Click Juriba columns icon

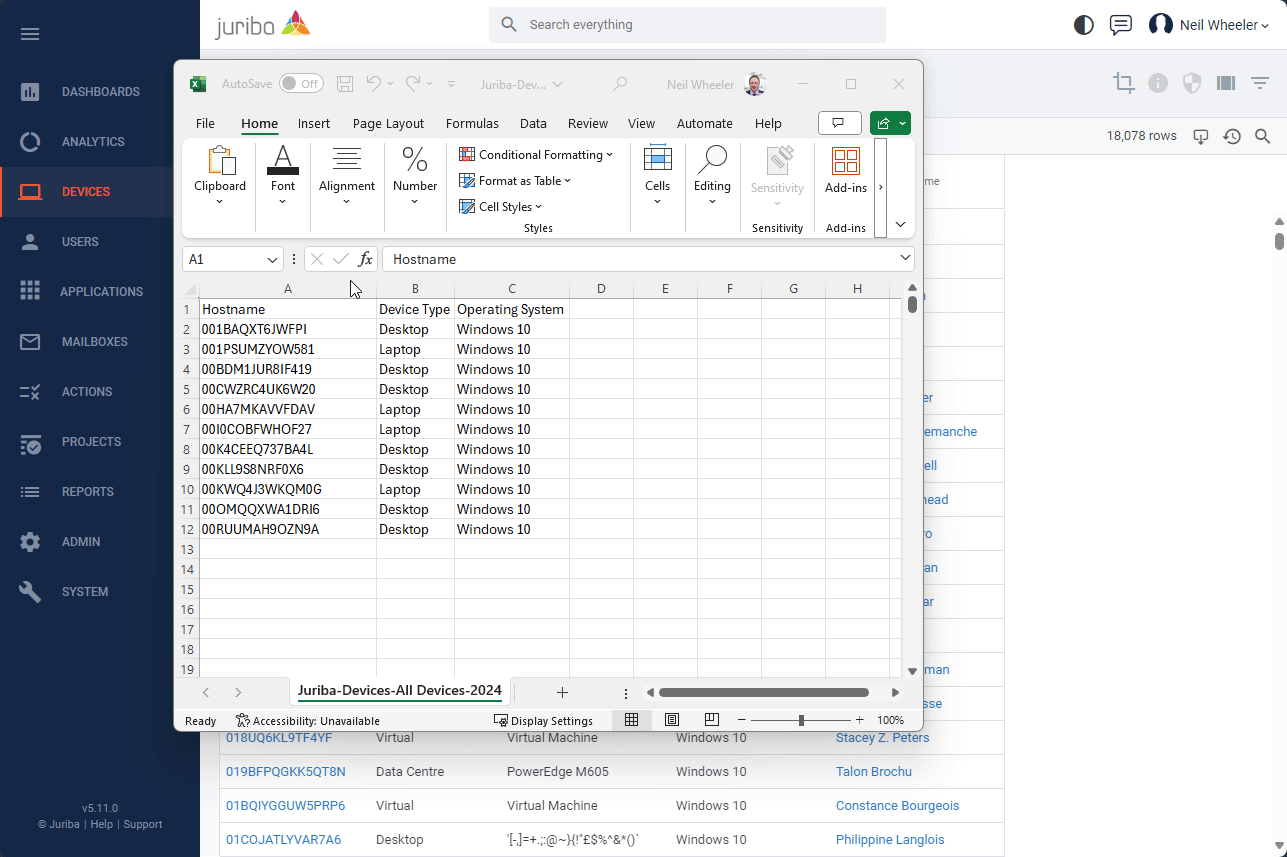(x=1226, y=84)
